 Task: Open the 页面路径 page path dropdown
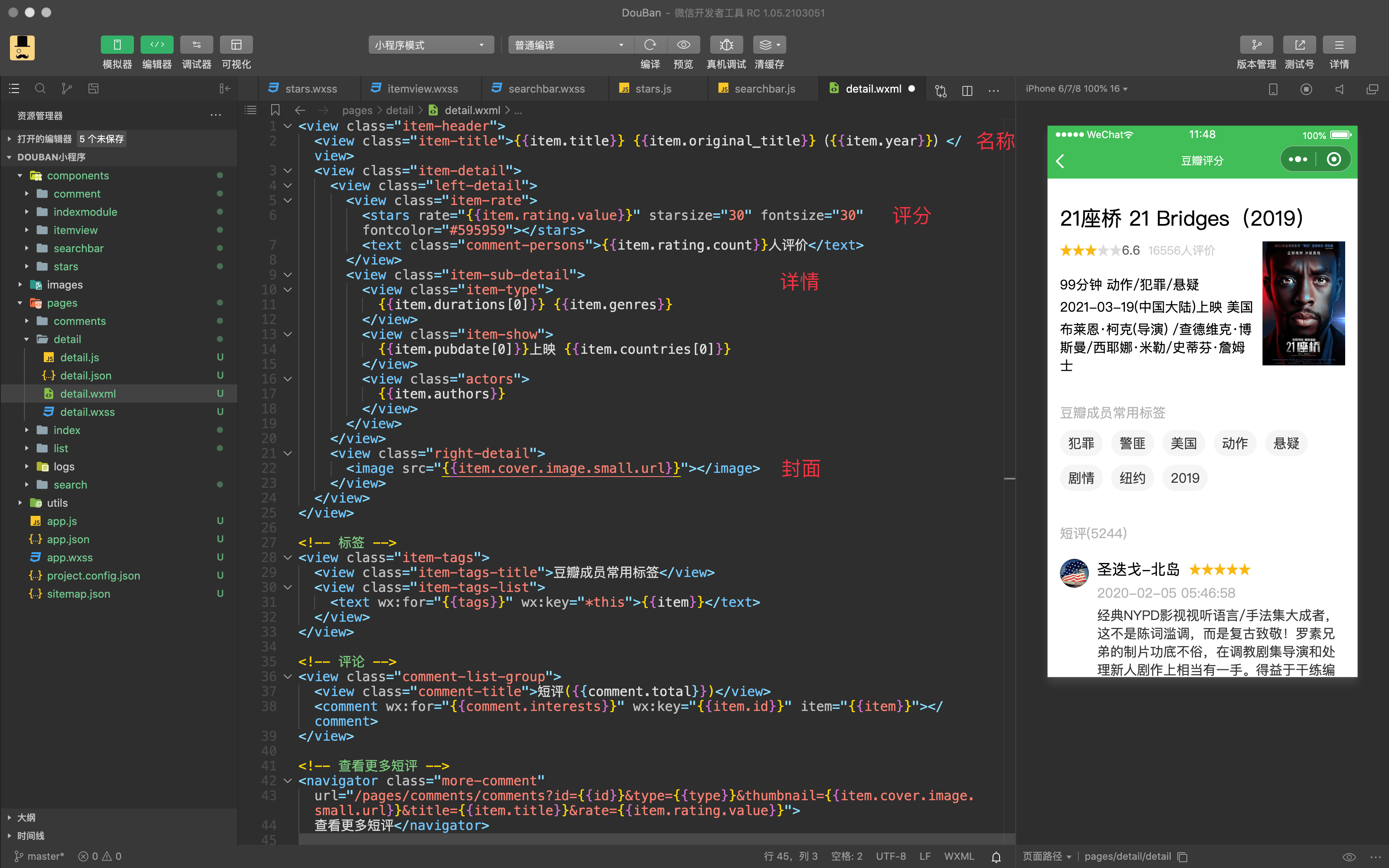point(1047,856)
